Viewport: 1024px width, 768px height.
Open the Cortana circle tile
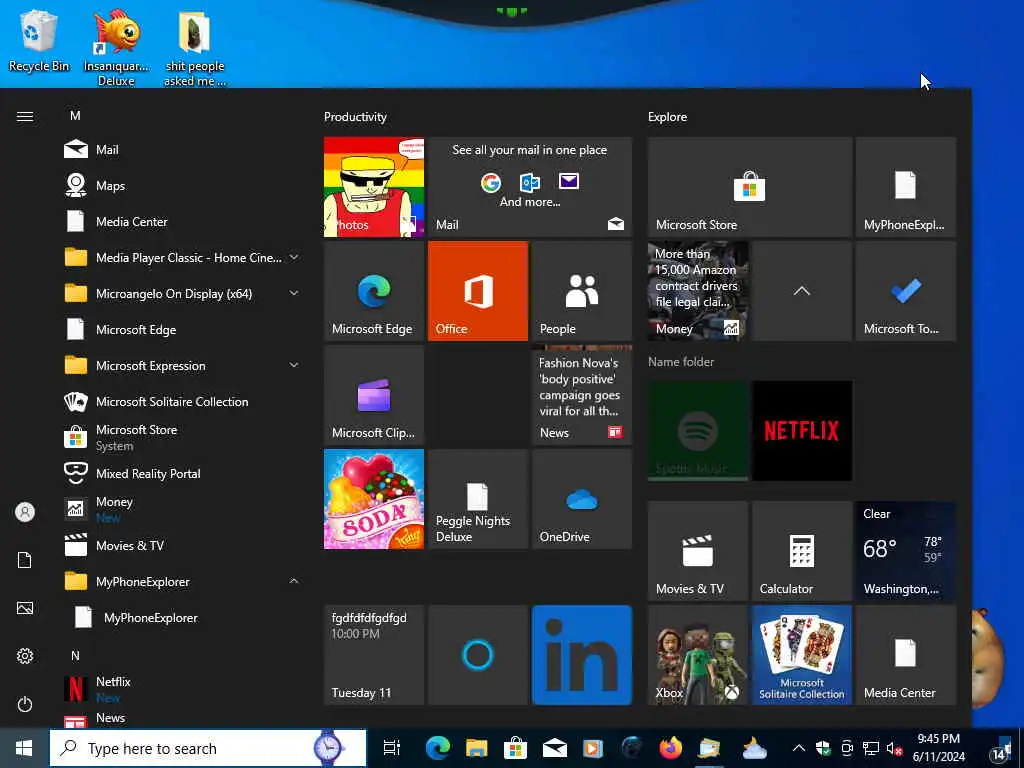477,655
